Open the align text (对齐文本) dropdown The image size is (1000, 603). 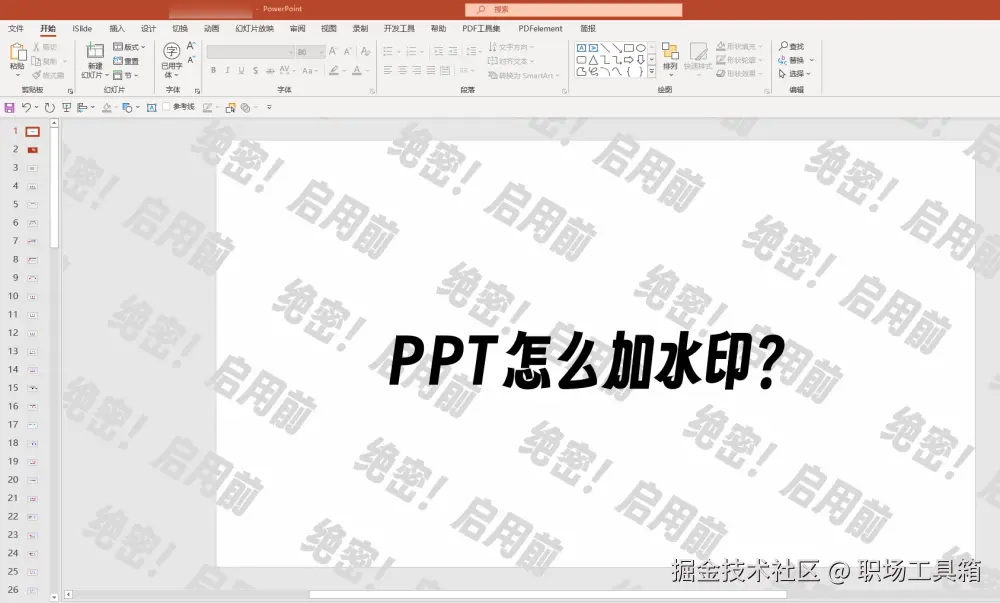tap(510, 61)
